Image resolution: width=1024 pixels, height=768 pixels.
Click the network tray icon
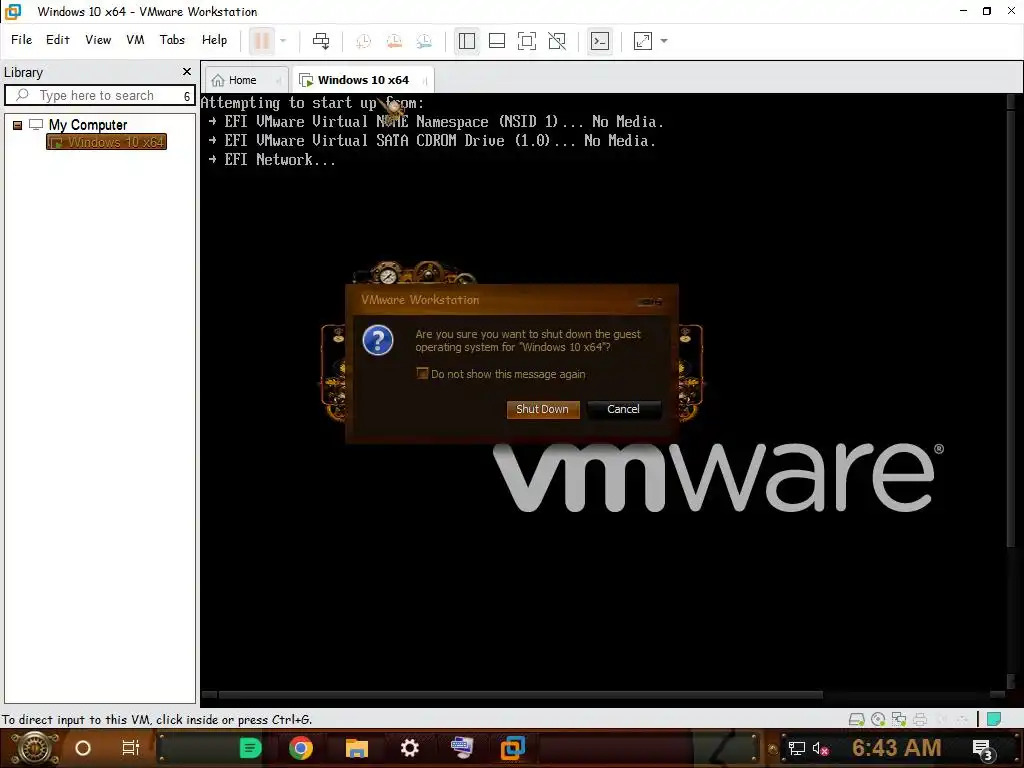coord(797,749)
